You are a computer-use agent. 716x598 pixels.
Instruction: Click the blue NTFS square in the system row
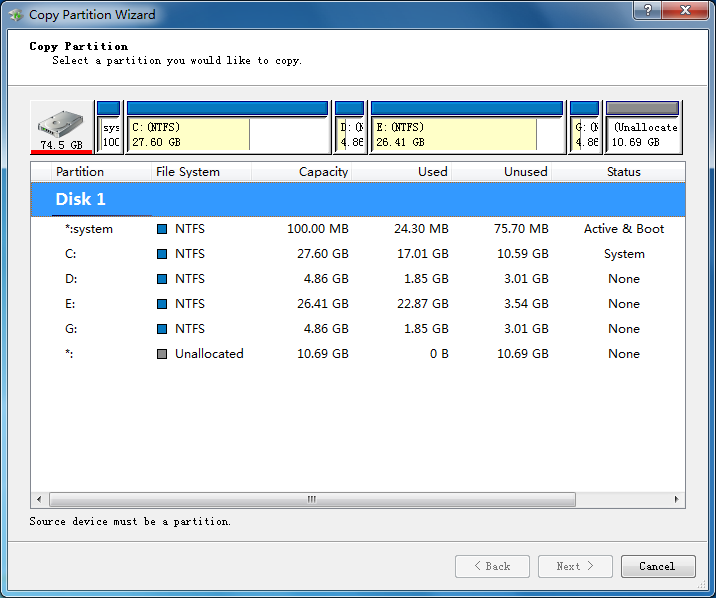[x=162, y=229]
